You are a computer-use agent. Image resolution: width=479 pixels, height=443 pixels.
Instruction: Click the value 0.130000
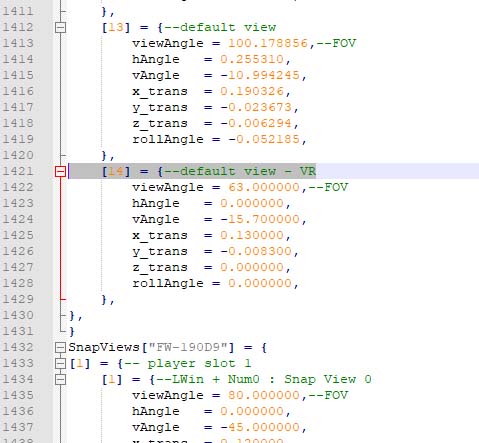point(252,235)
